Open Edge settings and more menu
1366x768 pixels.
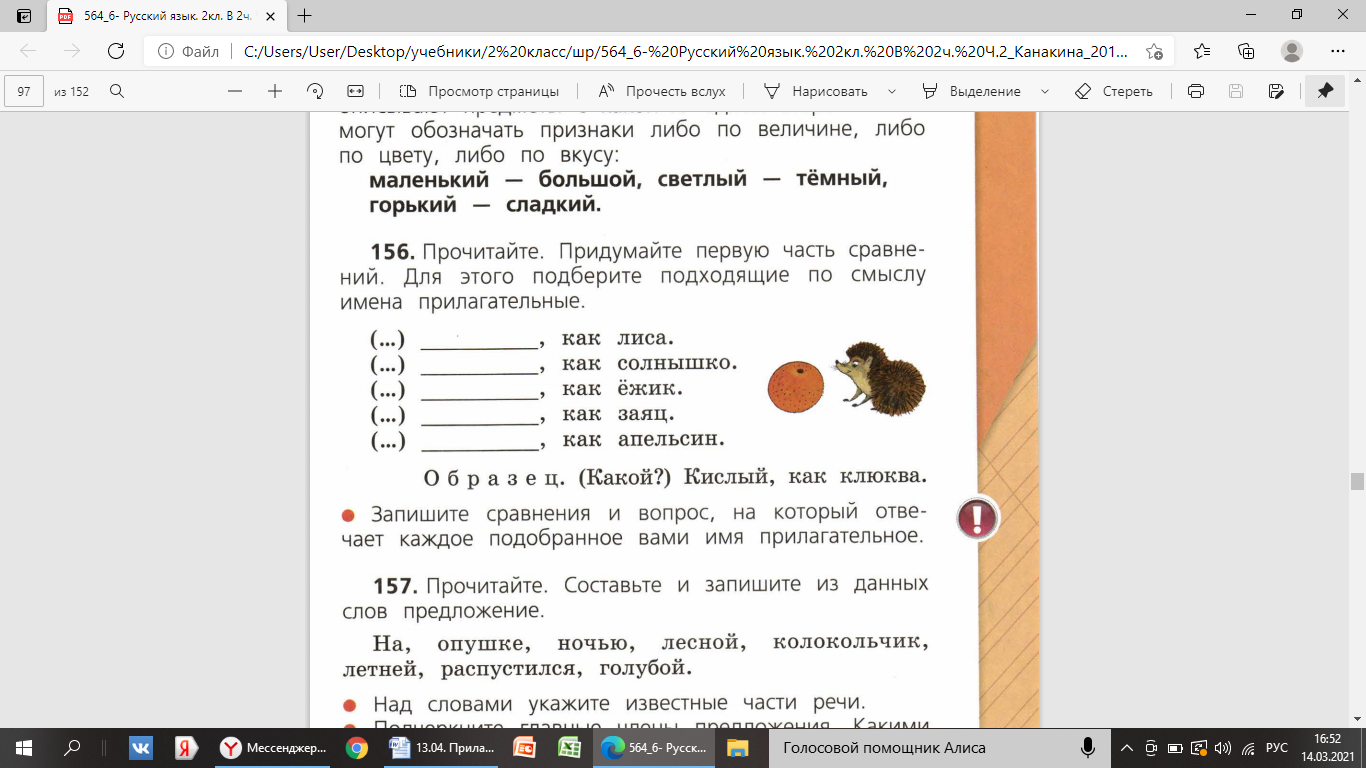pyautogui.click(x=1338, y=51)
